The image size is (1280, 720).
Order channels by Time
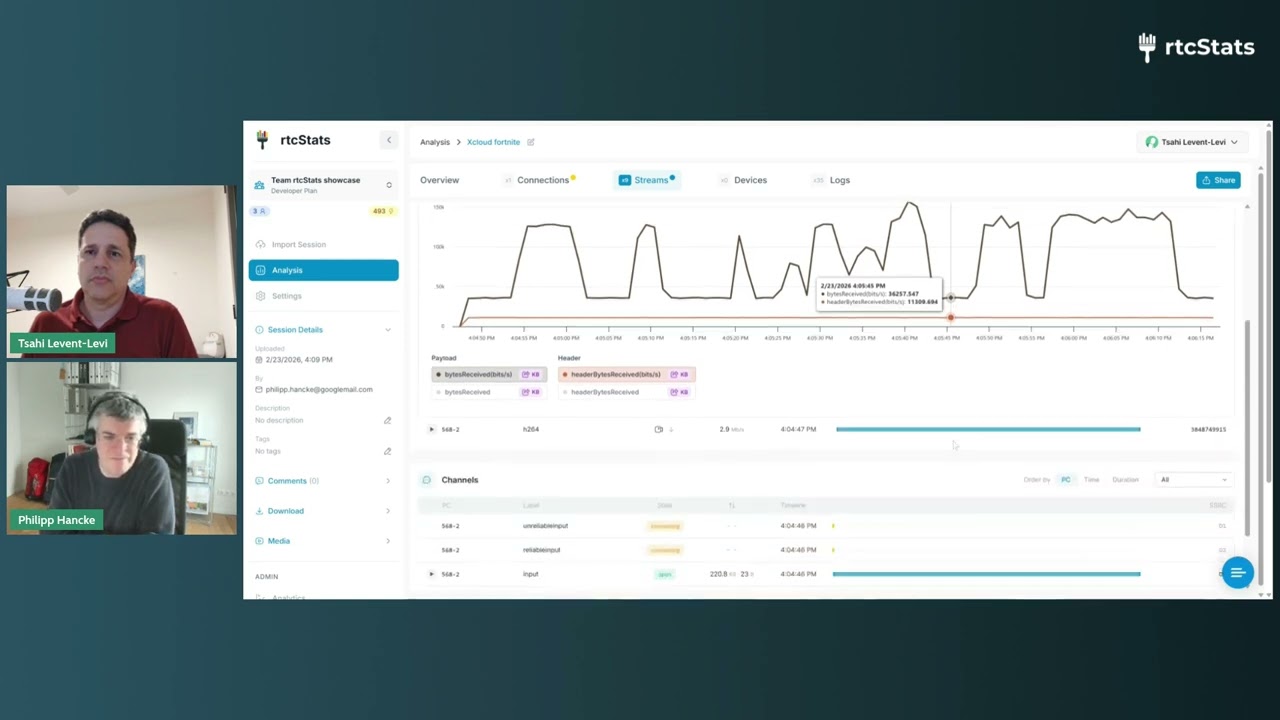(x=1091, y=480)
